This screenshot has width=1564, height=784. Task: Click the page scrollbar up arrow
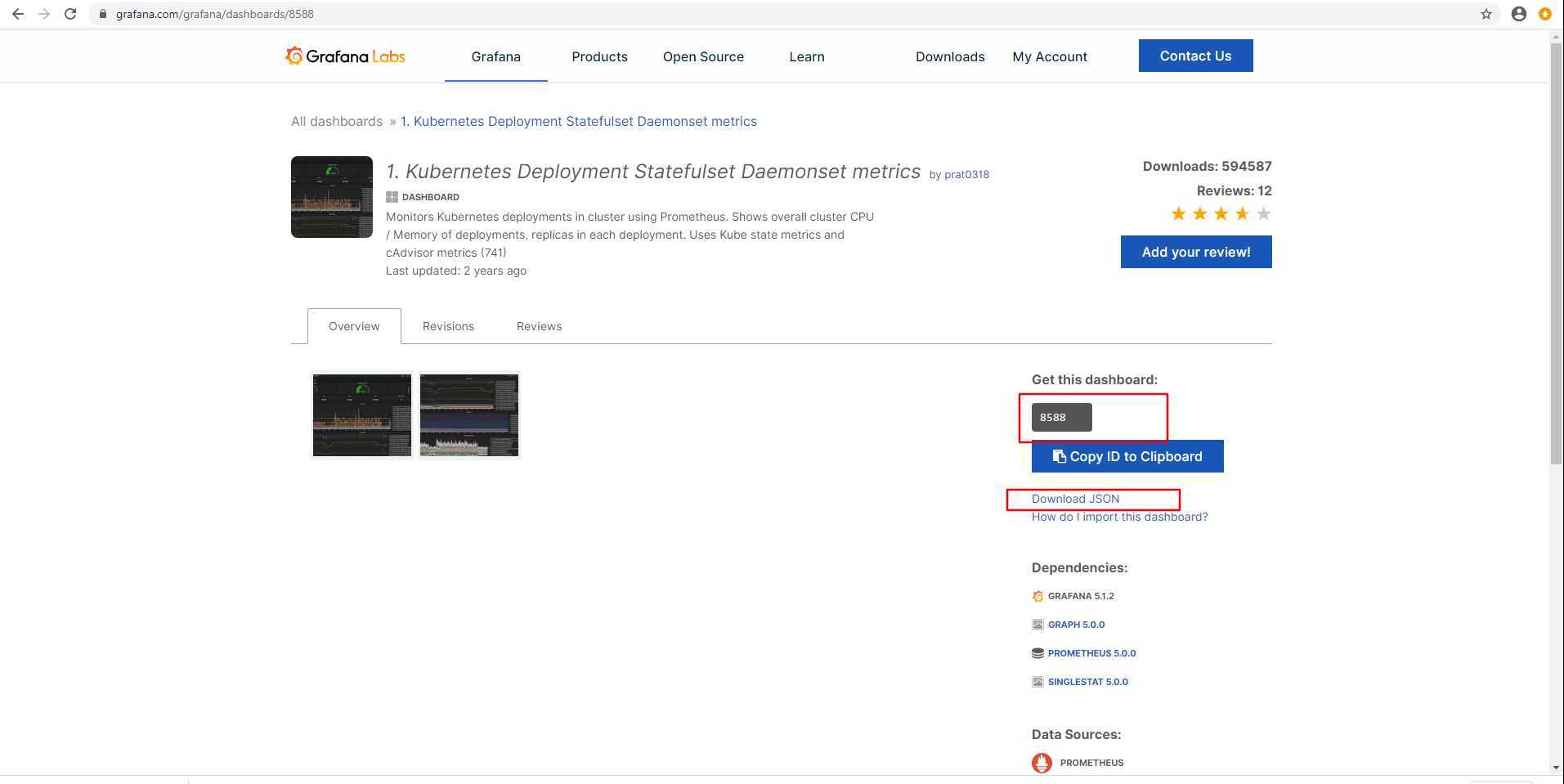1556,37
